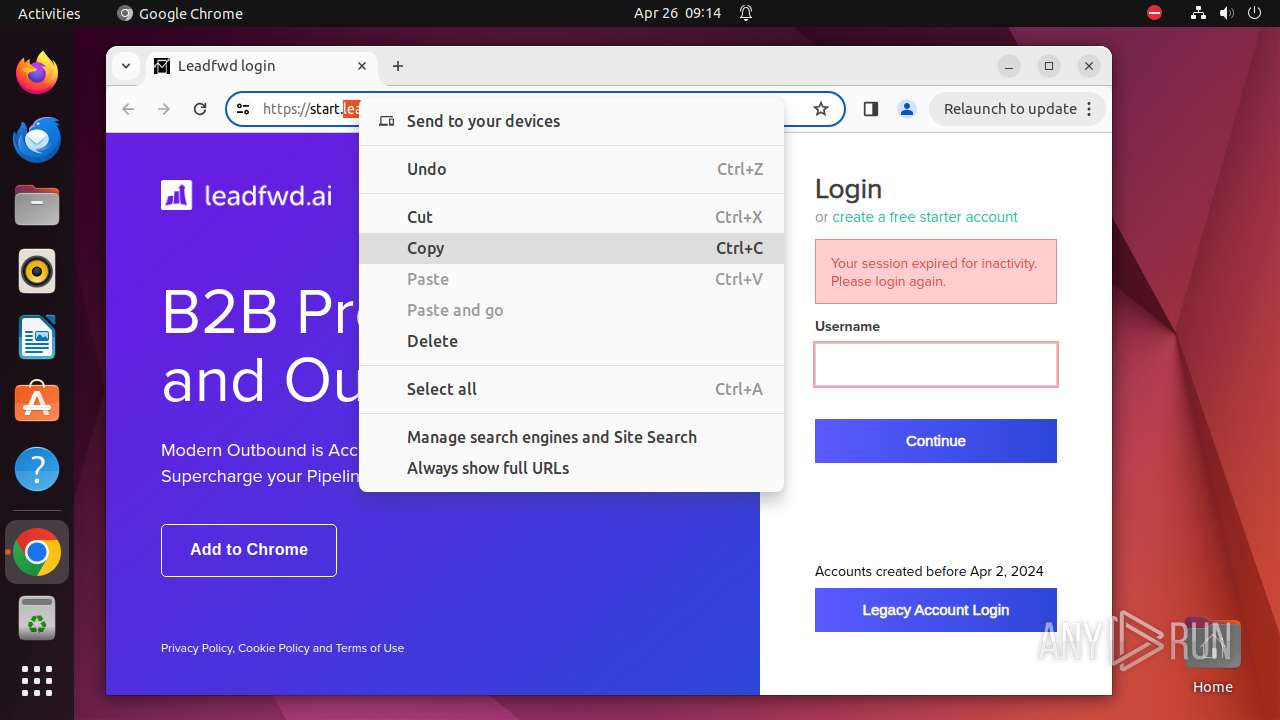Open a new tab with plus button

pyautogui.click(x=398, y=66)
